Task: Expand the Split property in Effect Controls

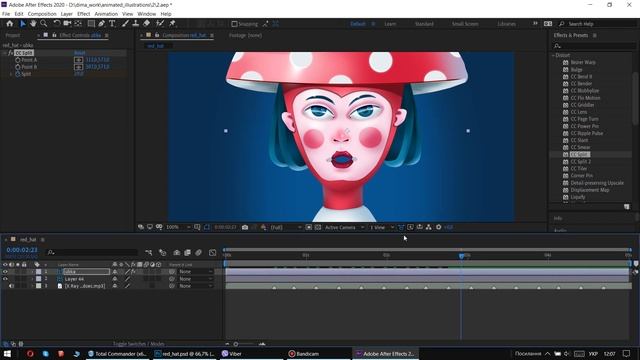Action: click(11, 74)
